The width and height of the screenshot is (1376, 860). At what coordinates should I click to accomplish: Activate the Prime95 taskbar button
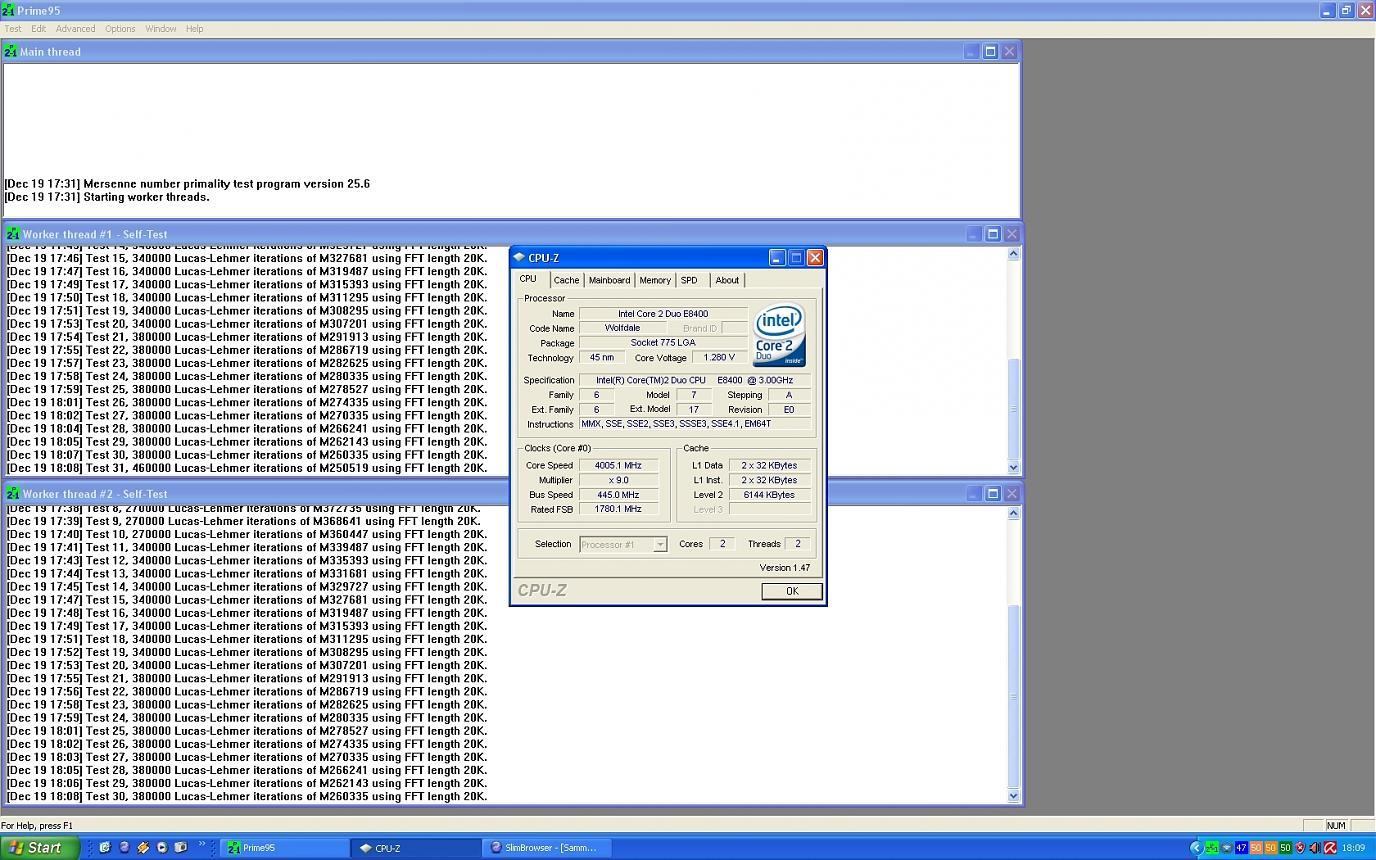[x=284, y=848]
